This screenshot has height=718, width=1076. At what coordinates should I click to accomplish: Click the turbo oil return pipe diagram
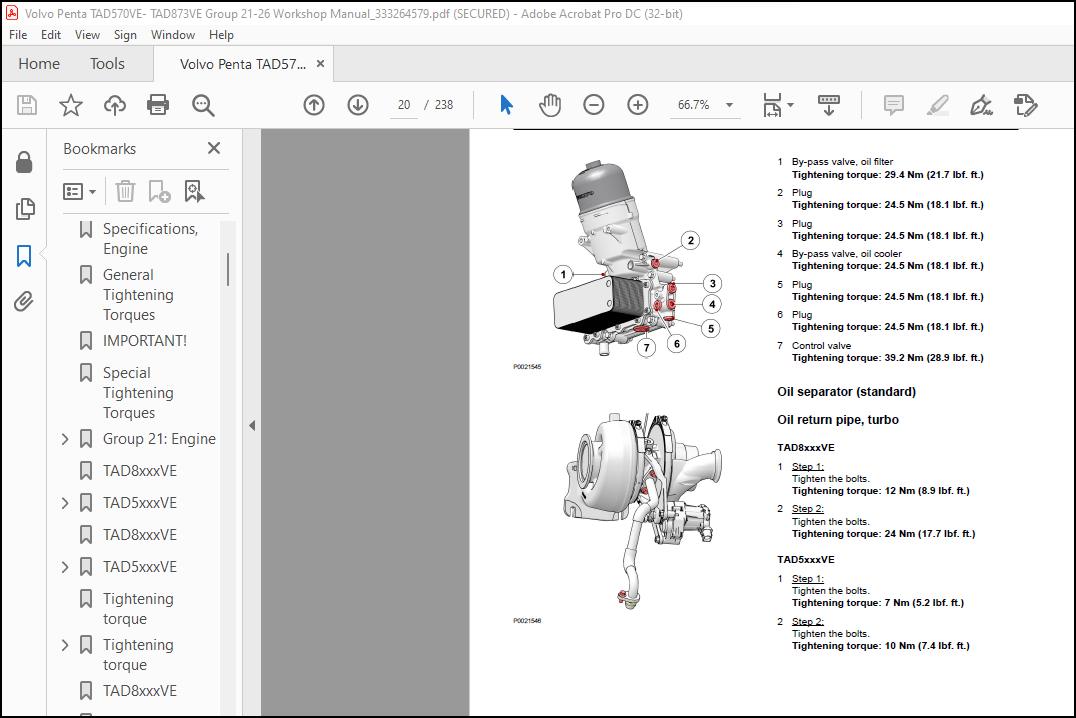point(642,511)
